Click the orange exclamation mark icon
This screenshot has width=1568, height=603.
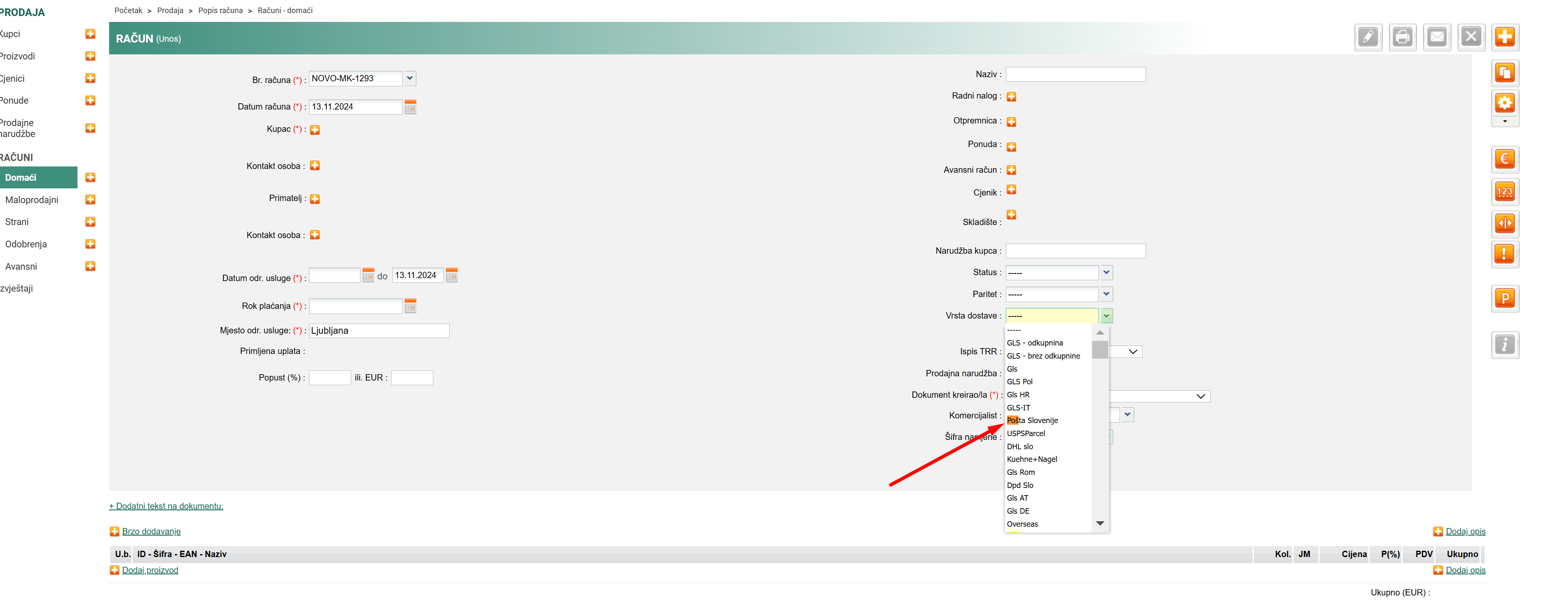[1505, 254]
